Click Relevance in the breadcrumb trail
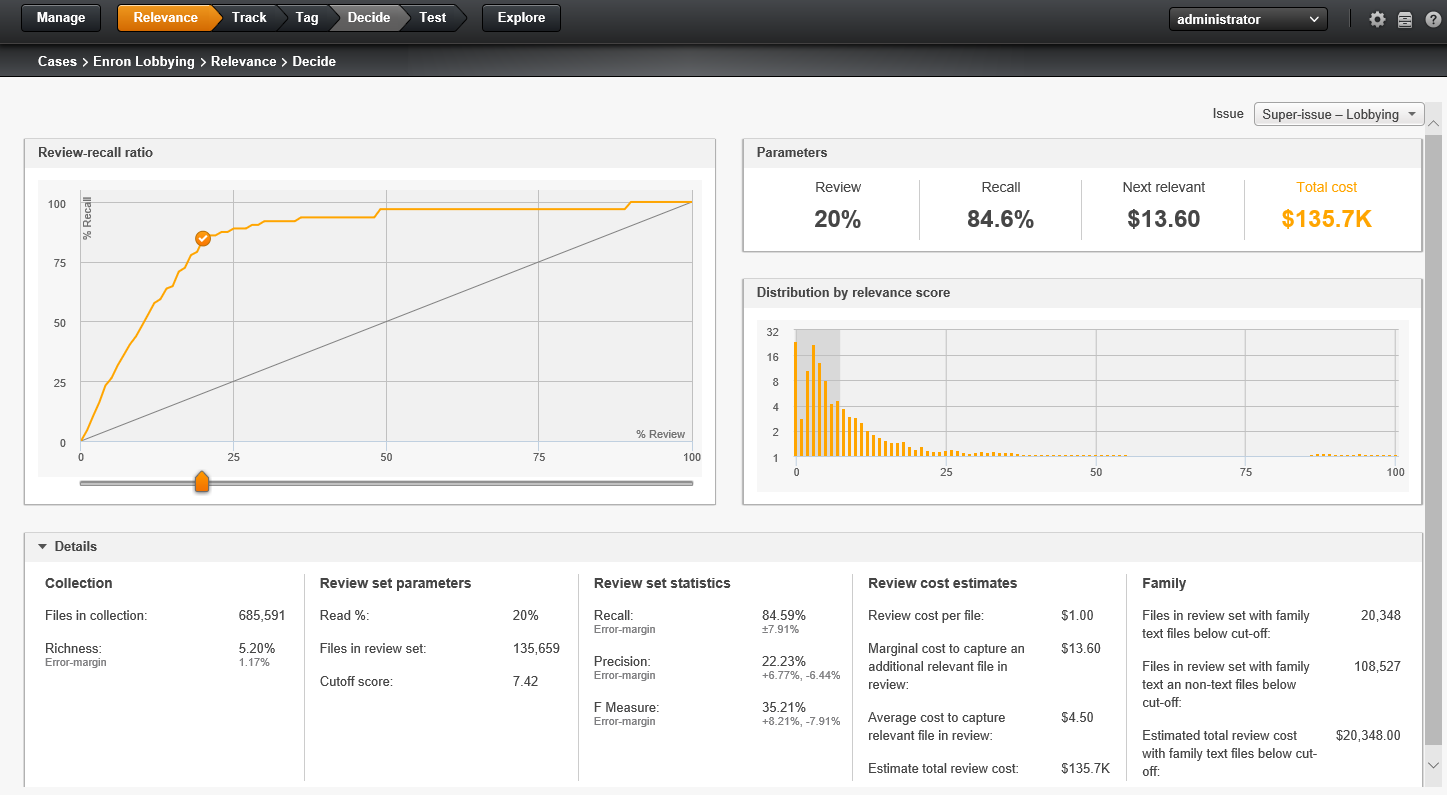1447x795 pixels. (x=244, y=61)
